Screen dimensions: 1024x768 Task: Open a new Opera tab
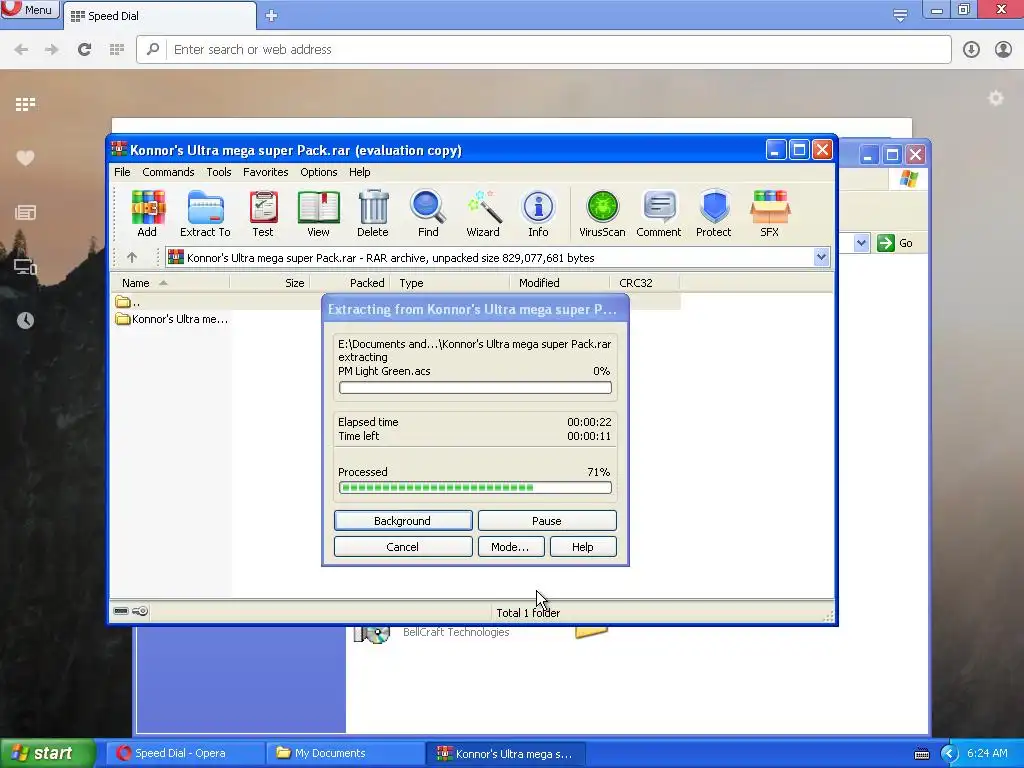[272, 16]
